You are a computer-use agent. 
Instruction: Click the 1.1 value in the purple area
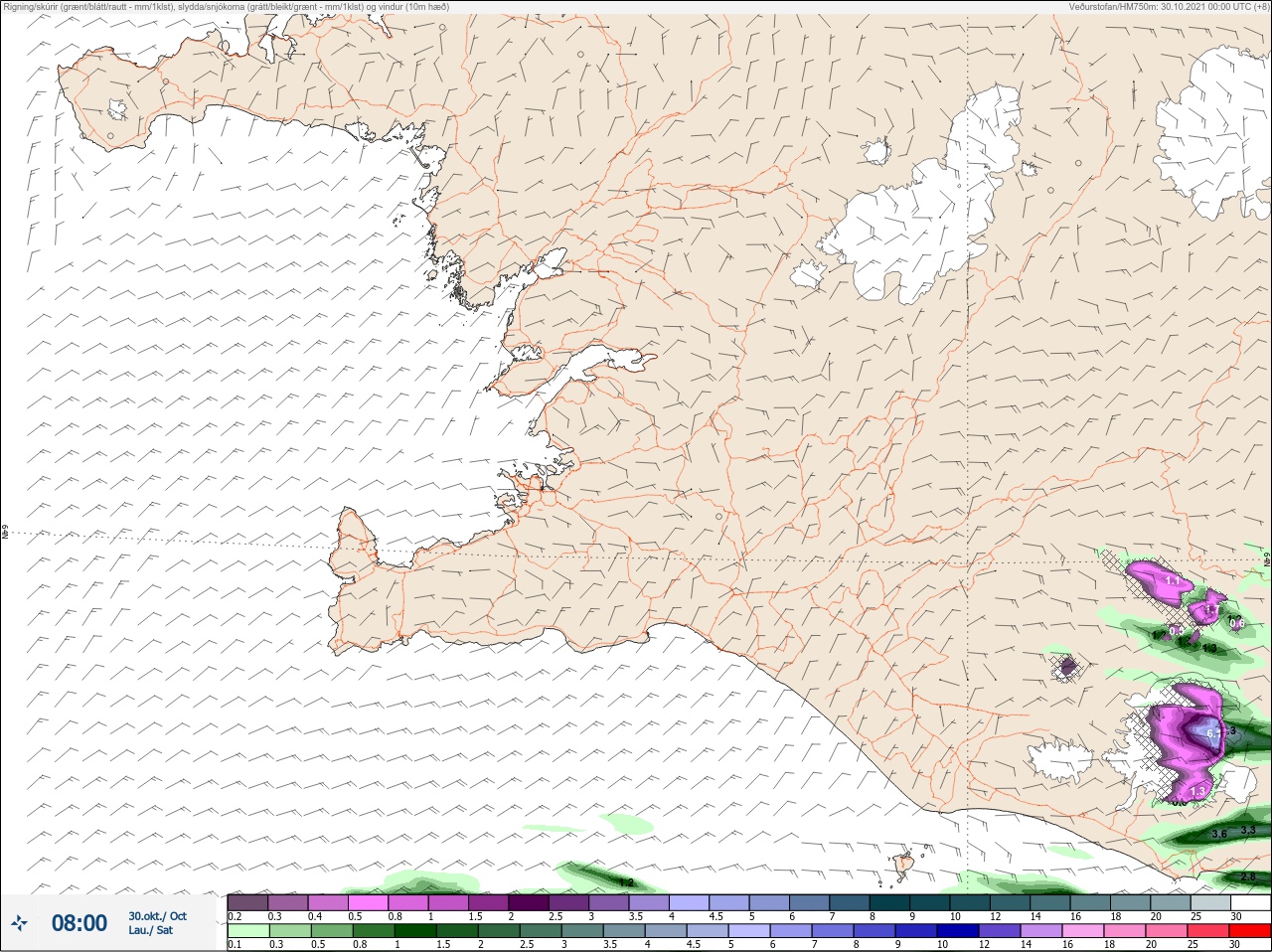point(1172,580)
